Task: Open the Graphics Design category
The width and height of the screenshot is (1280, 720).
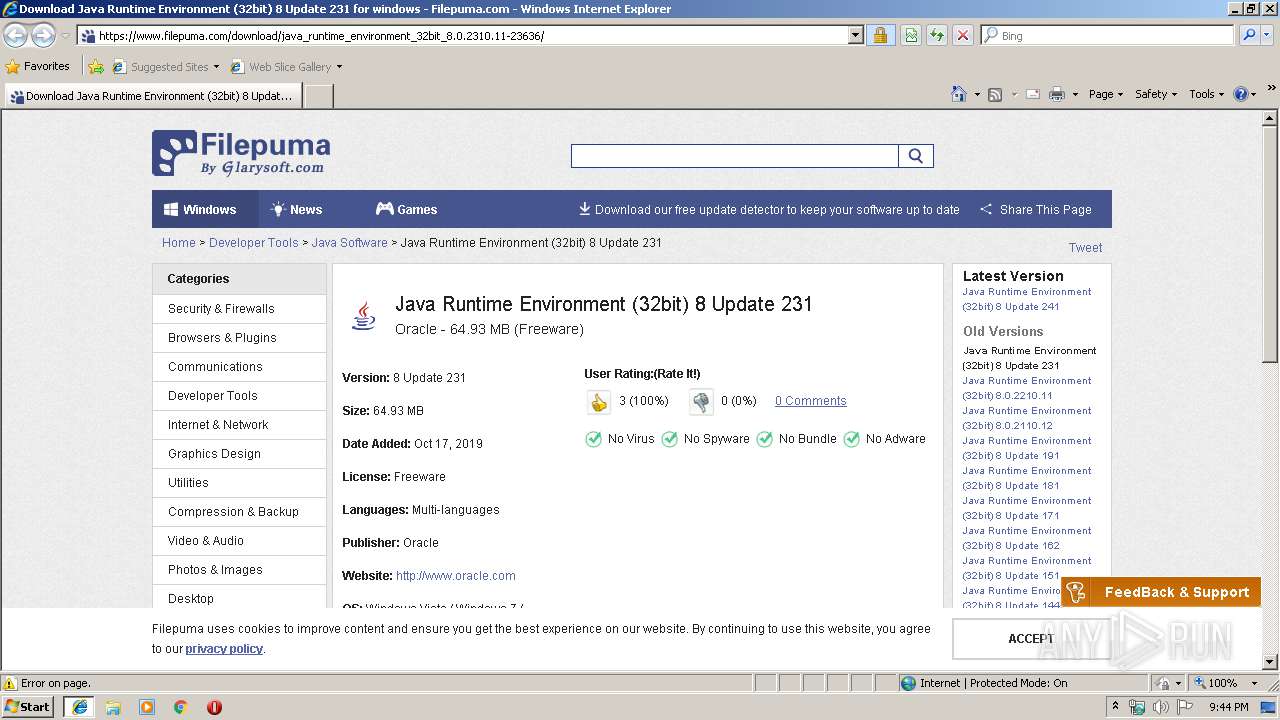Action: [x=239, y=454]
